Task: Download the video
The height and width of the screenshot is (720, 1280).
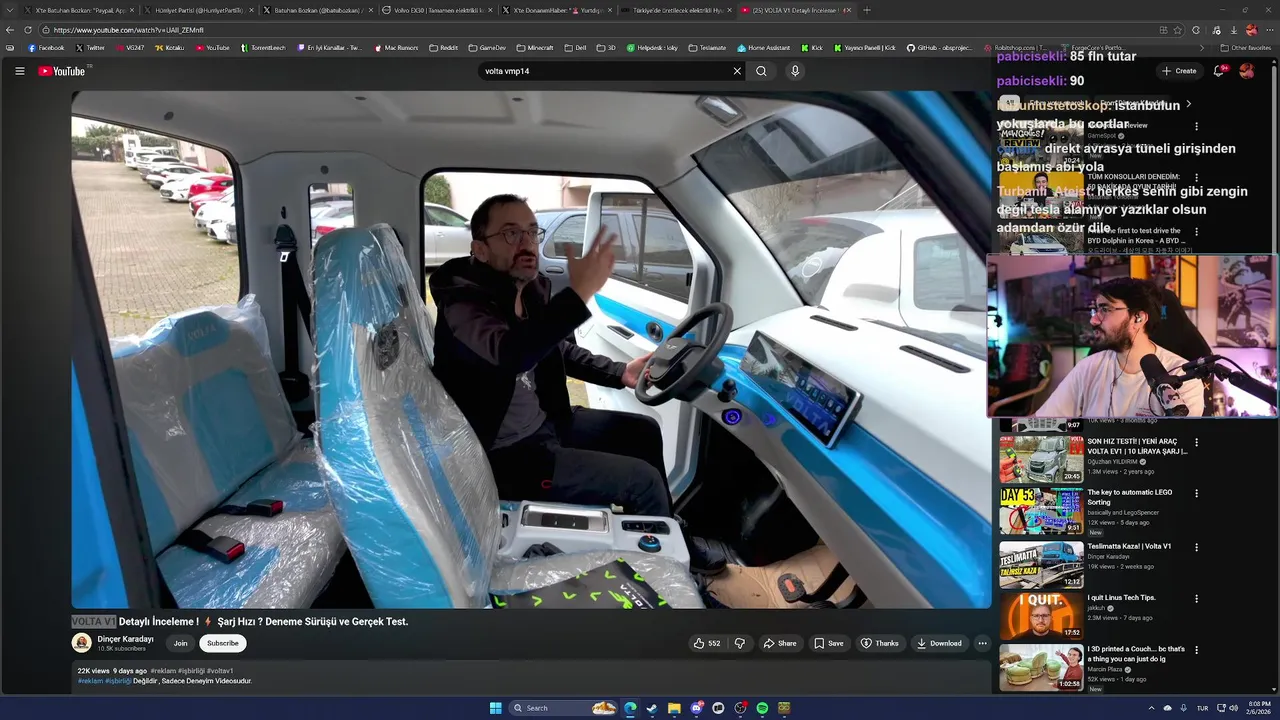Action: [939, 643]
